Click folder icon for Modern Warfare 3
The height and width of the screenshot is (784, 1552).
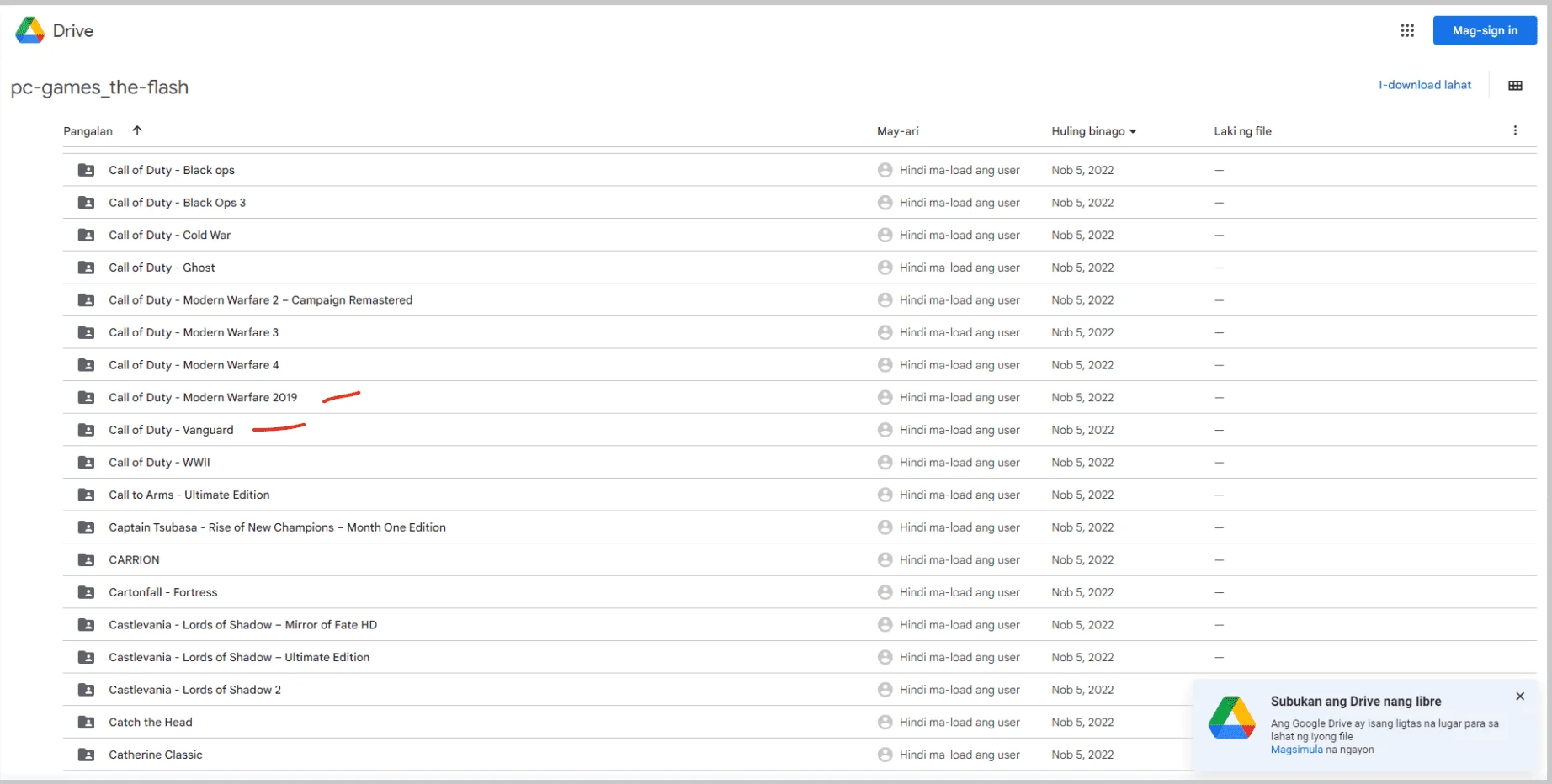tap(86, 332)
